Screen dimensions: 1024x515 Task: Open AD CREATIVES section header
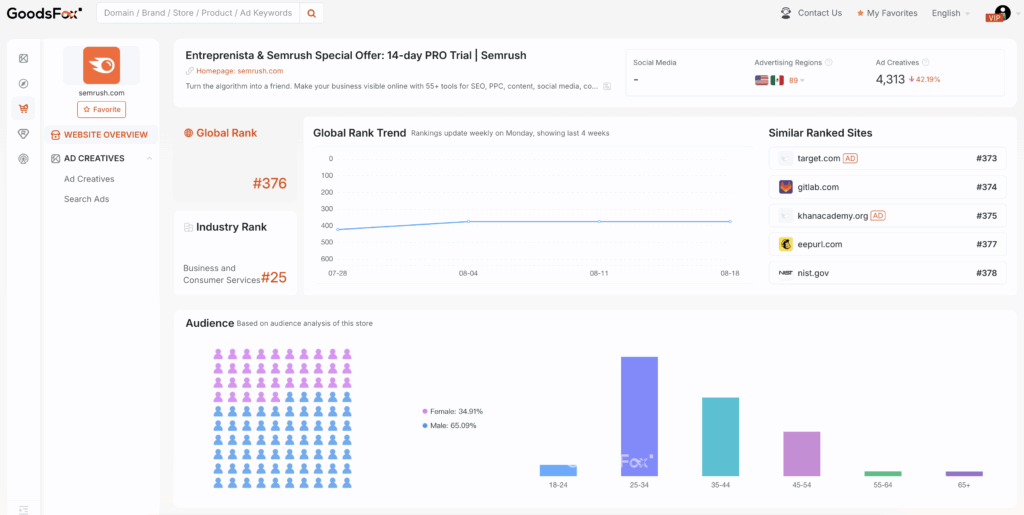coord(101,159)
